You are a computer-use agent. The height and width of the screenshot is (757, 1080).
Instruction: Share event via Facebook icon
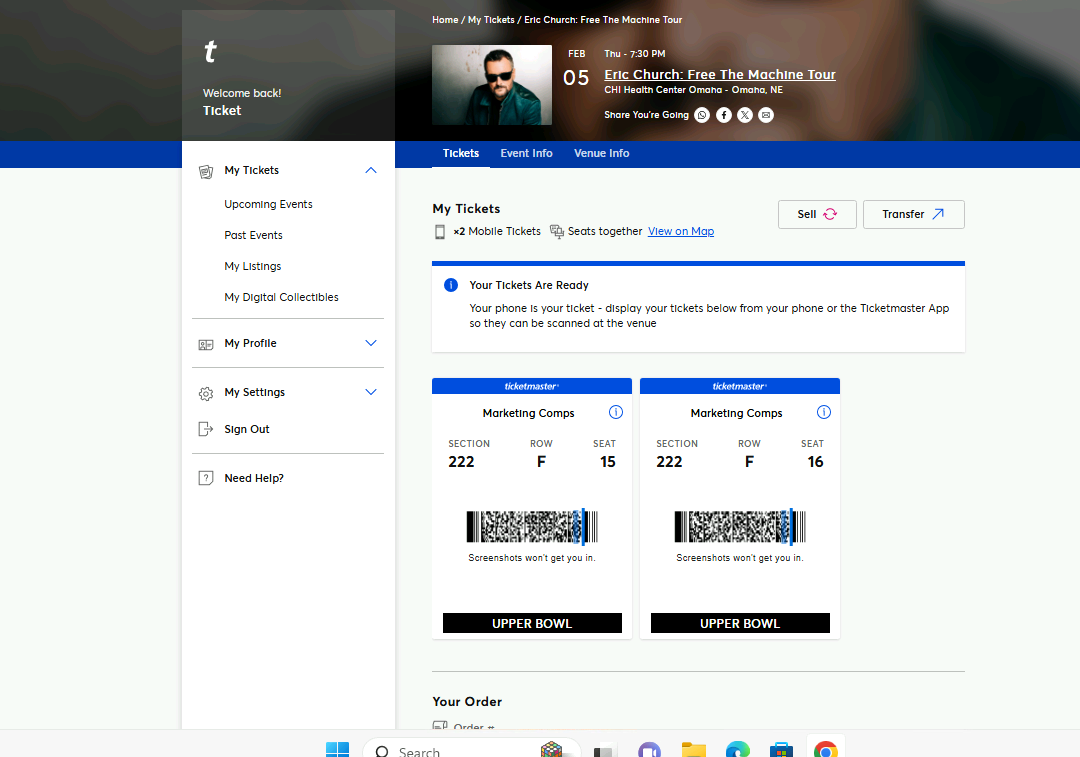[723, 115]
